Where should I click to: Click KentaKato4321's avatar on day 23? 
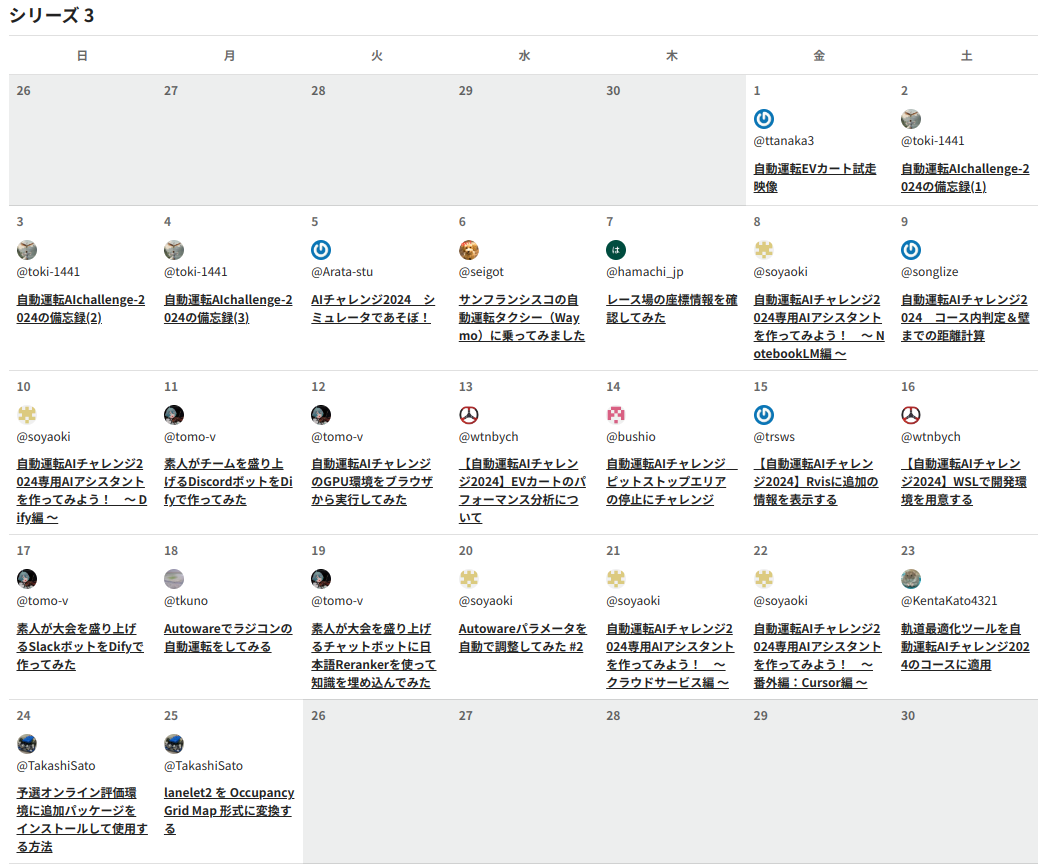910,579
